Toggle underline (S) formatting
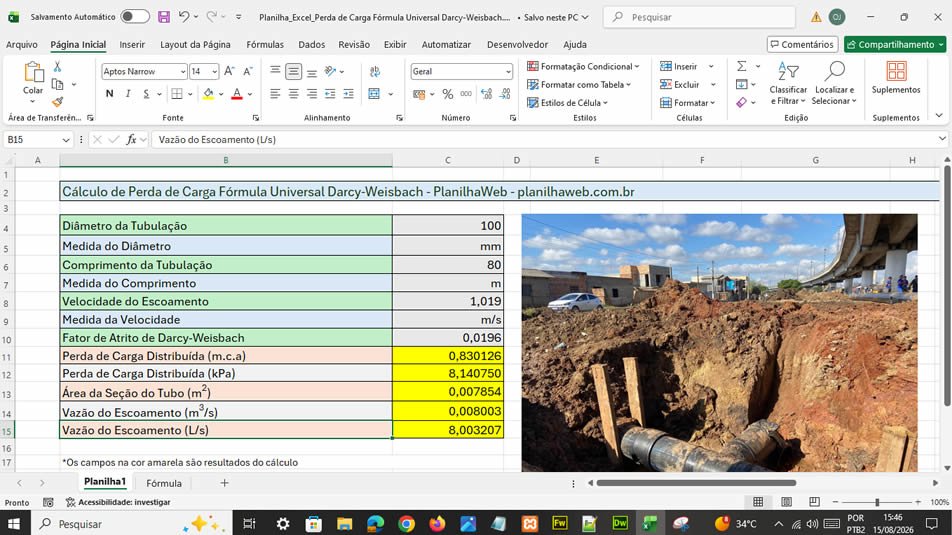The width and height of the screenshot is (952, 535). point(146,94)
